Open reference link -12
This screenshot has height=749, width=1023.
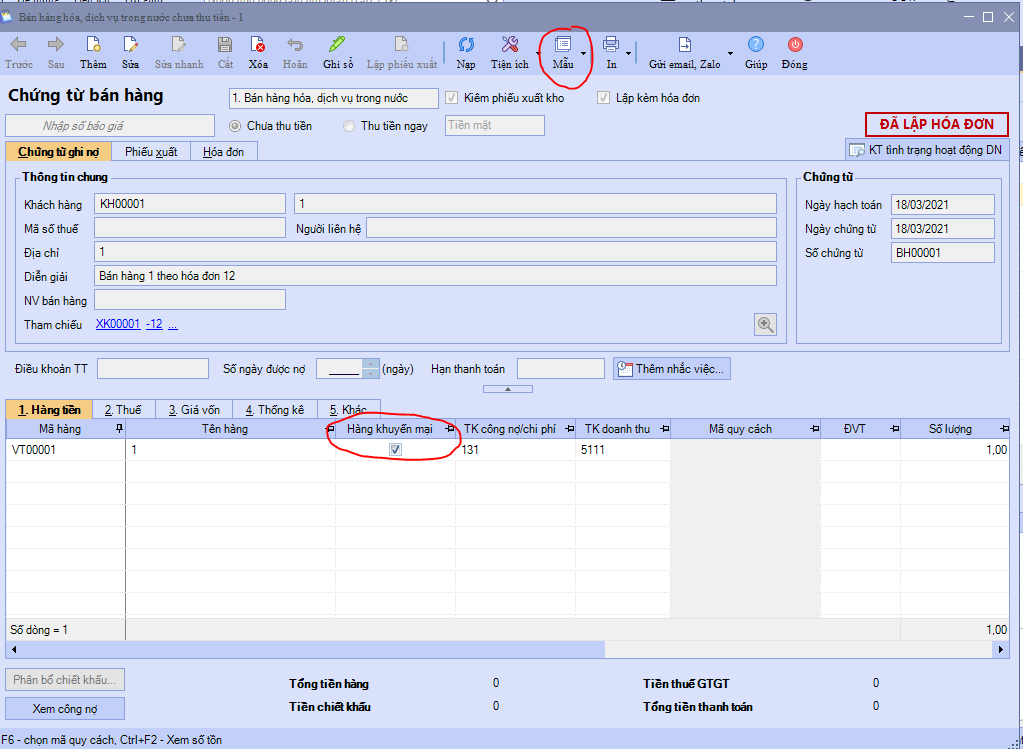pyautogui.click(x=154, y=324)
